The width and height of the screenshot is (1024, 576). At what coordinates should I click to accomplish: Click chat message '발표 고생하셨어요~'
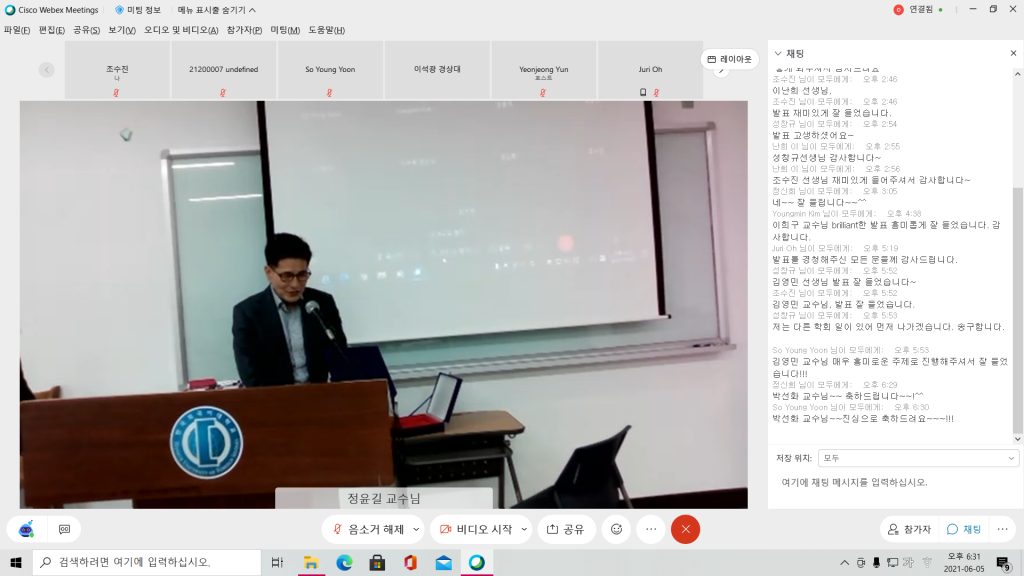[x=812, y=135]
